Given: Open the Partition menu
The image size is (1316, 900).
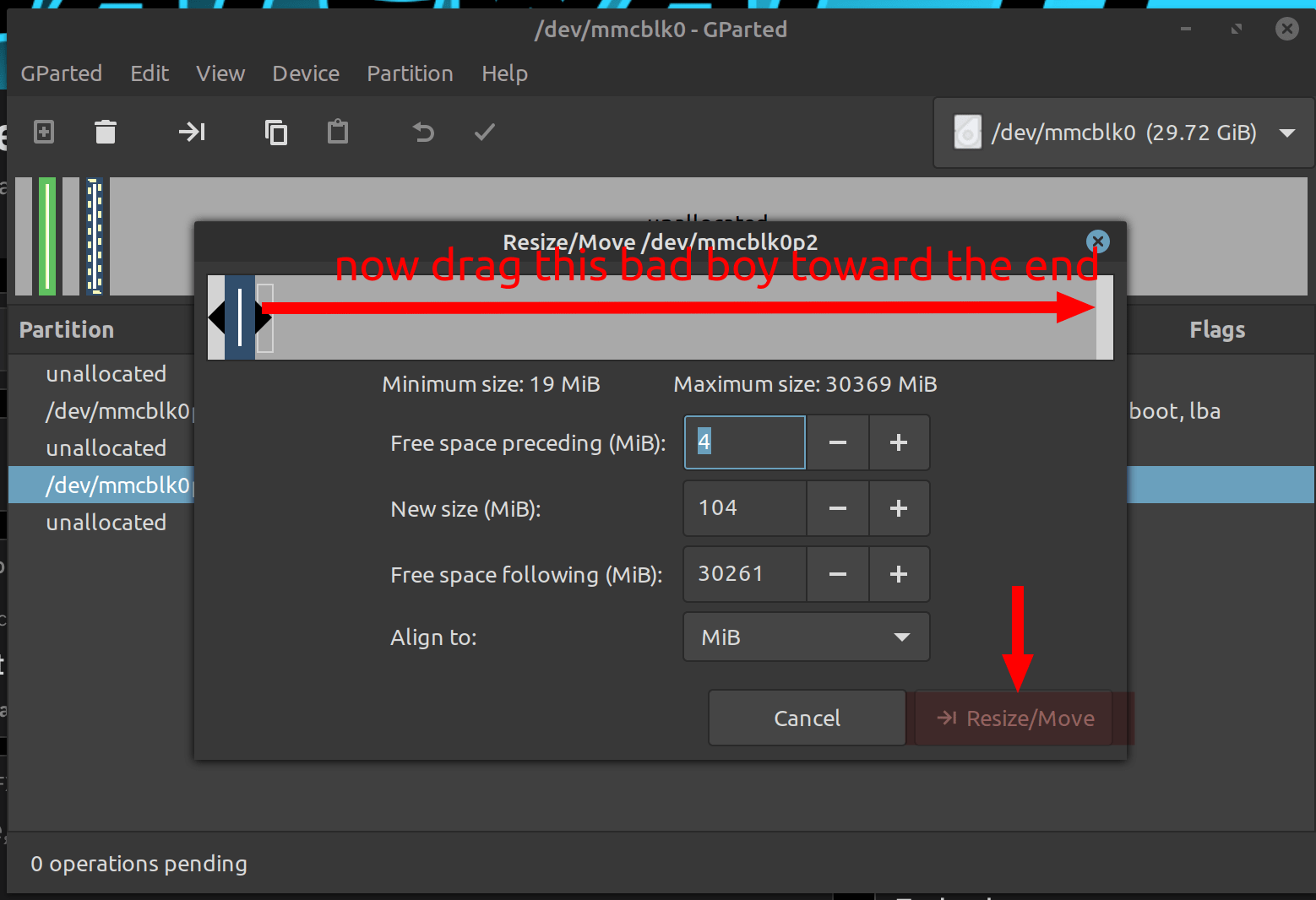Looking at the screenshot, I should [x=410, y=73].
